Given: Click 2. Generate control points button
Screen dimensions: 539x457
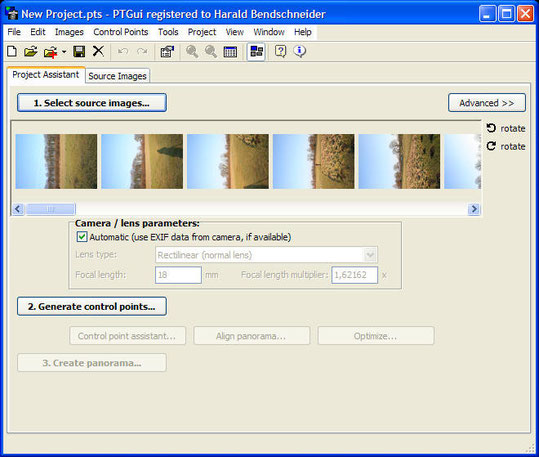Looking at the screenshot, I should pos(92,306).
